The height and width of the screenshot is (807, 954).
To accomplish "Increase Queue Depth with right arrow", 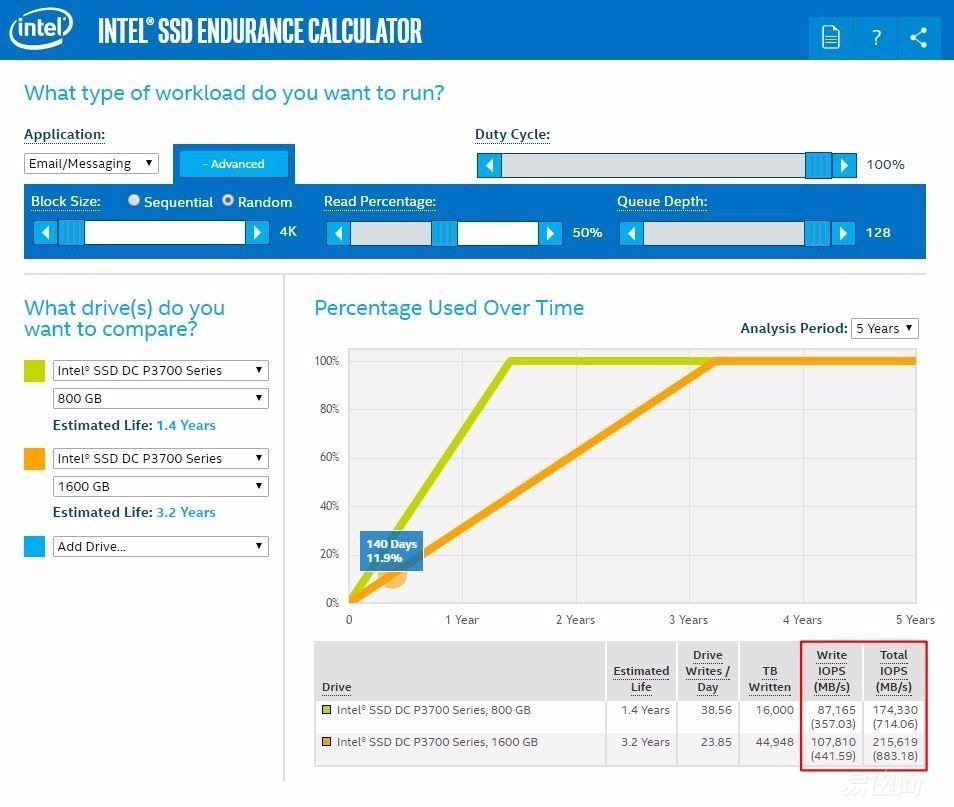I will point(843,233).
